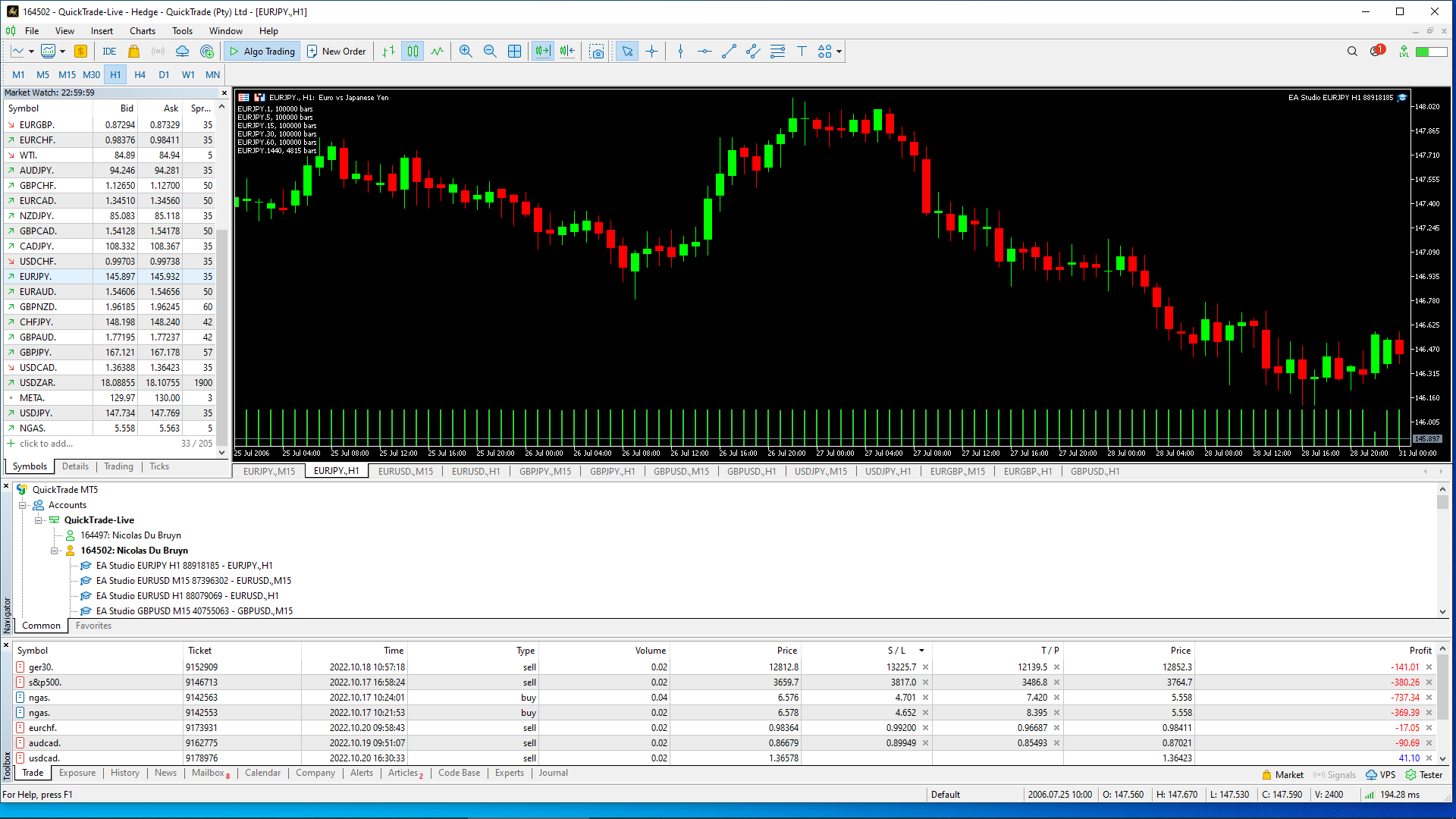
Task: Open the Insert menu
Action: pyautogui.click(x=102, y=31)
